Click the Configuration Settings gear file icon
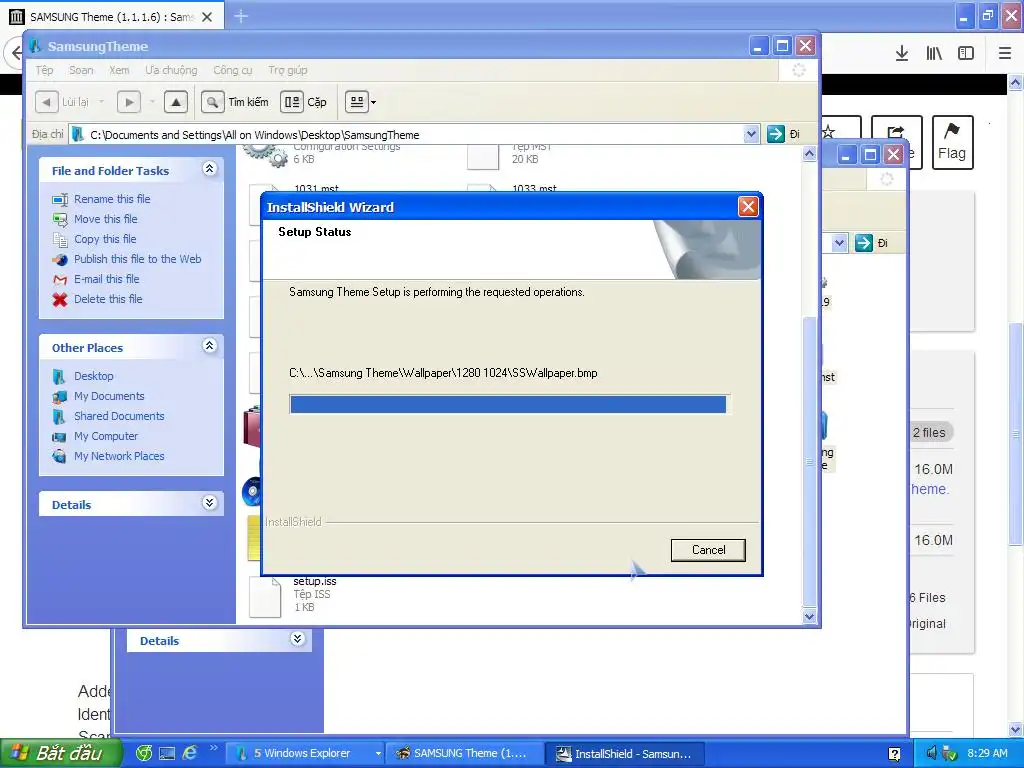Screen dimensions: 1024x768 [x=265, y=155]
